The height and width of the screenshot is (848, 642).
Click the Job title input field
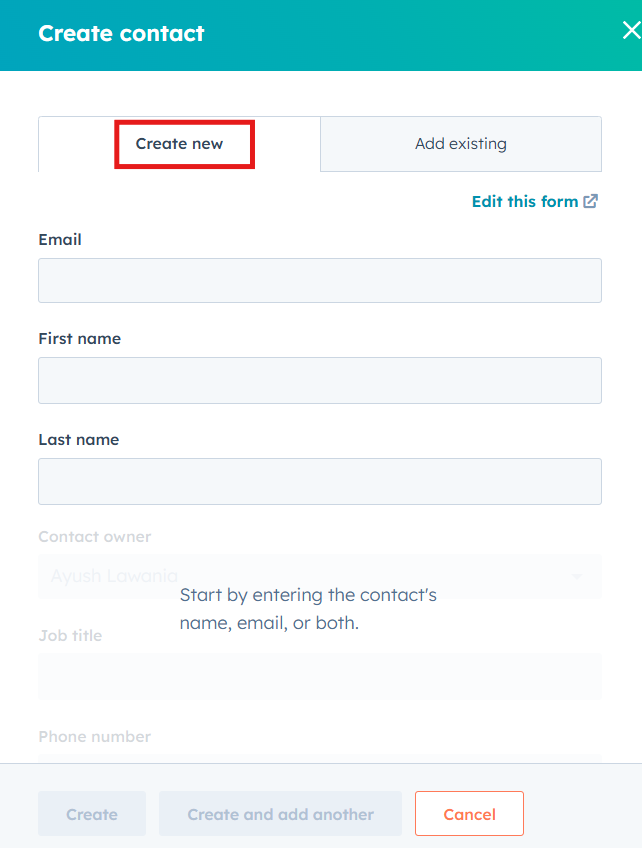point(319,676)
